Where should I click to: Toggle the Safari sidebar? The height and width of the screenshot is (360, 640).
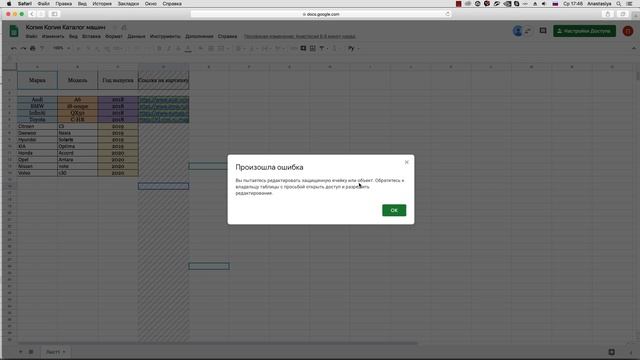pyautogui.click(x=54, y=14)
